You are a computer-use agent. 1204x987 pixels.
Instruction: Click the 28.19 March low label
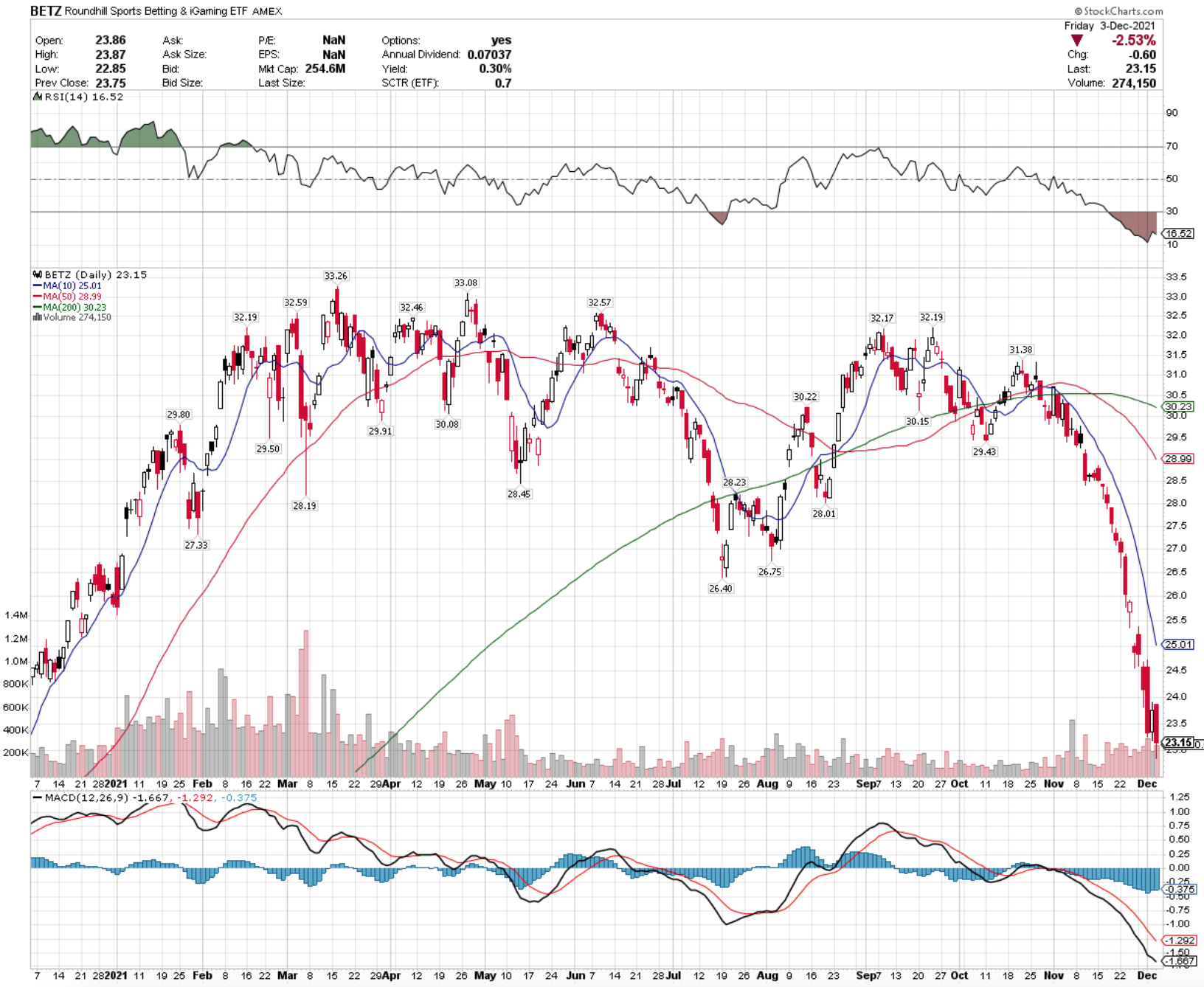pyautogui.click(x=305, y=506)
